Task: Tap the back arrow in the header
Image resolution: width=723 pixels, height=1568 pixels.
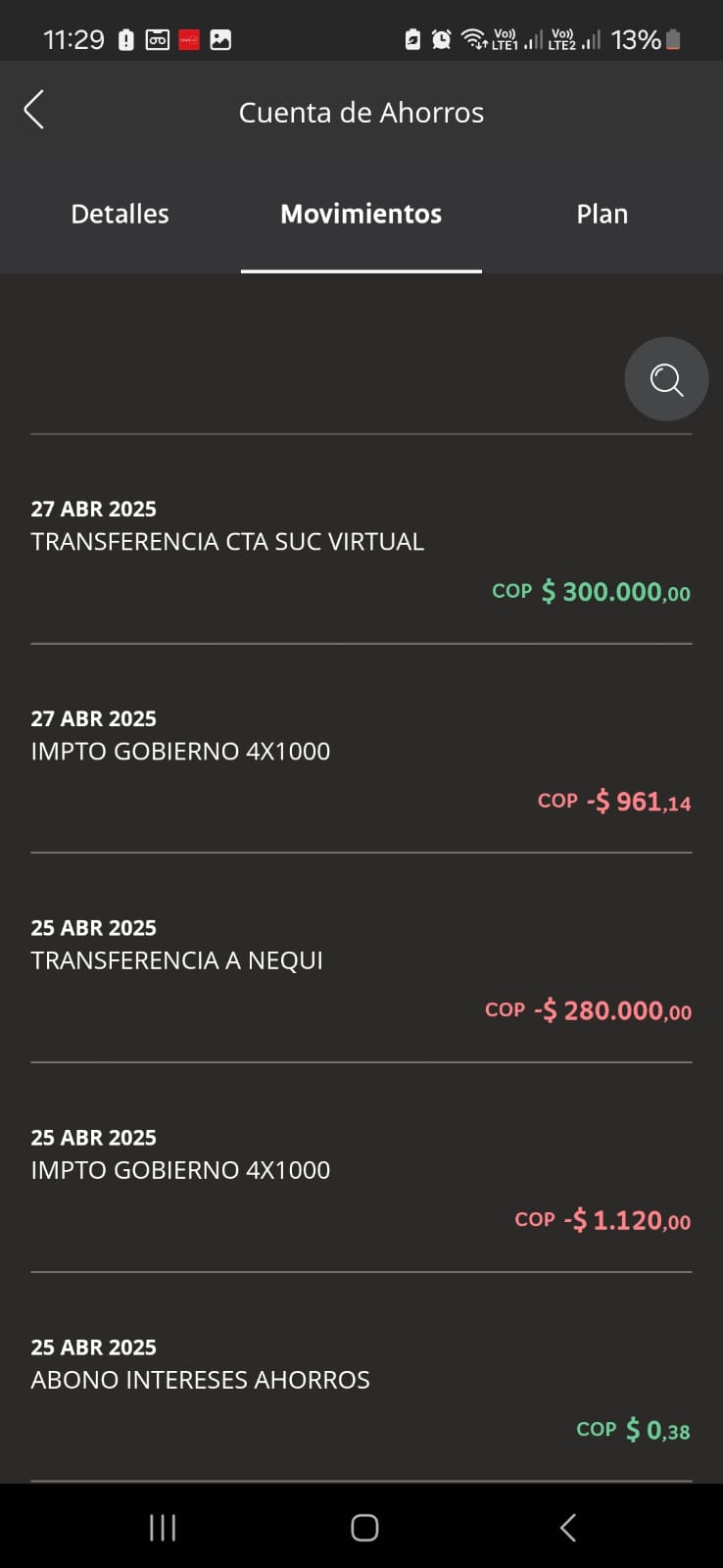Action: [34, 110]
